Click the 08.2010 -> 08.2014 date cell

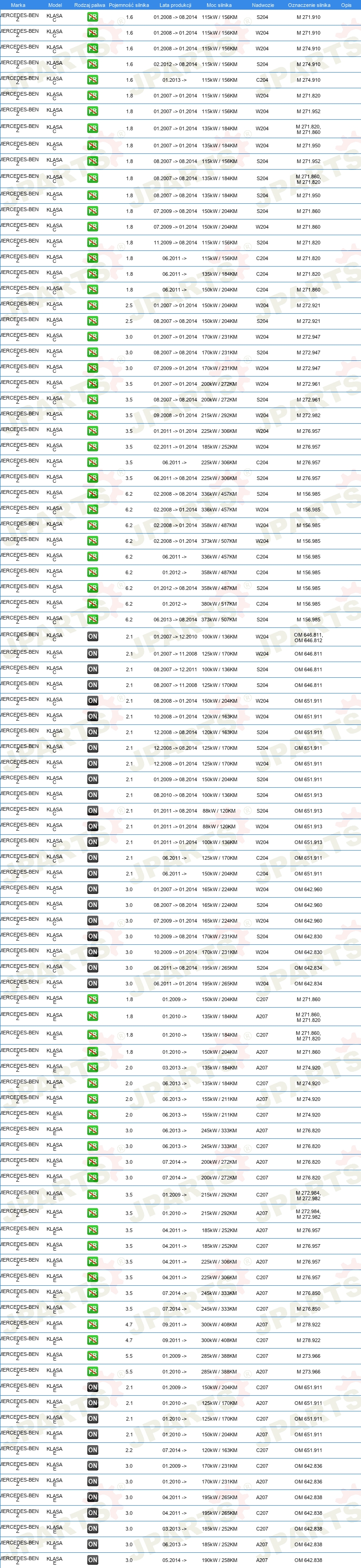pyautogui.click(x=175, y=795)
